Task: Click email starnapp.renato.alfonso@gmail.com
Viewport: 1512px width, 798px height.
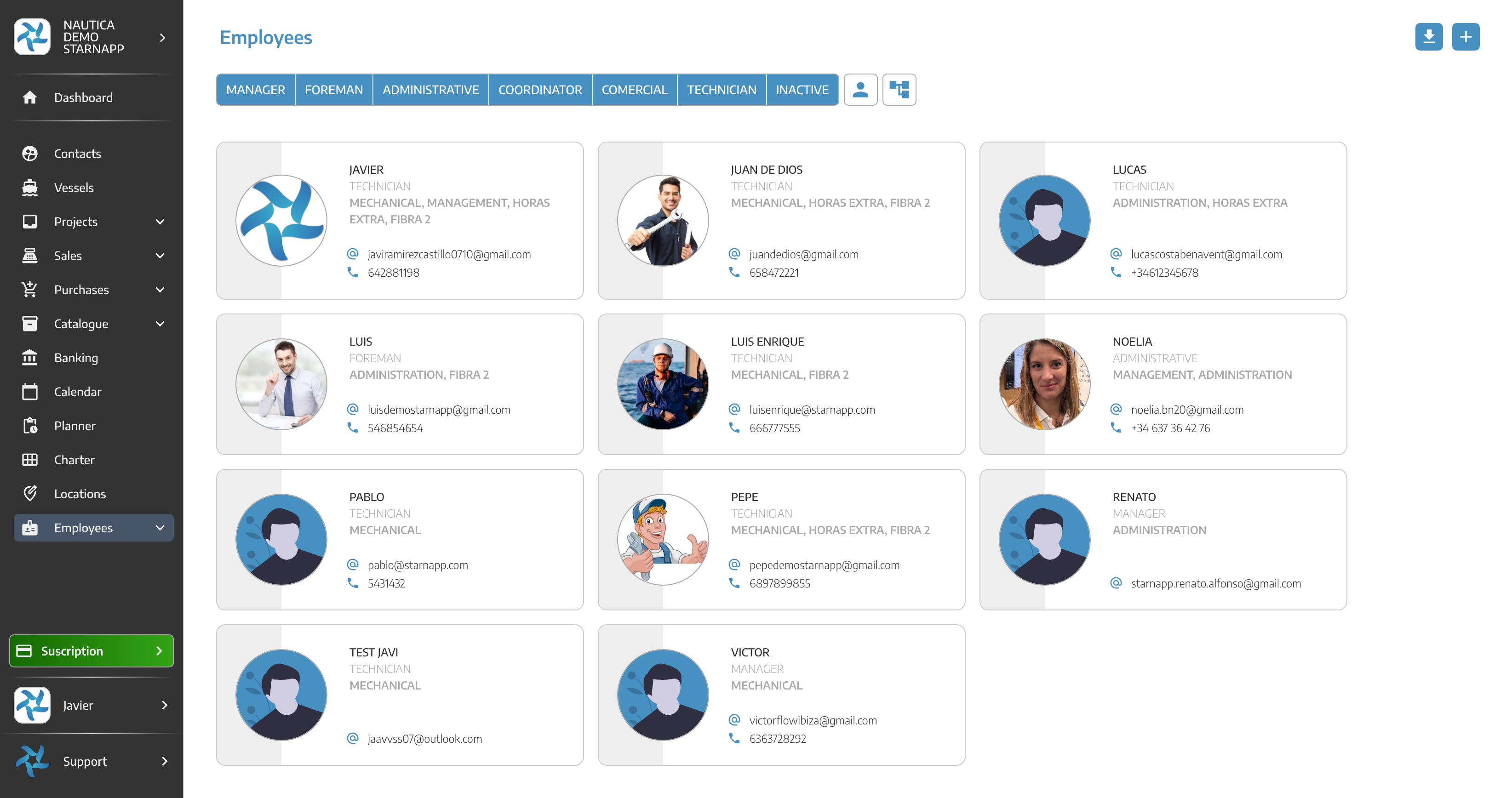Action: 1216,583
